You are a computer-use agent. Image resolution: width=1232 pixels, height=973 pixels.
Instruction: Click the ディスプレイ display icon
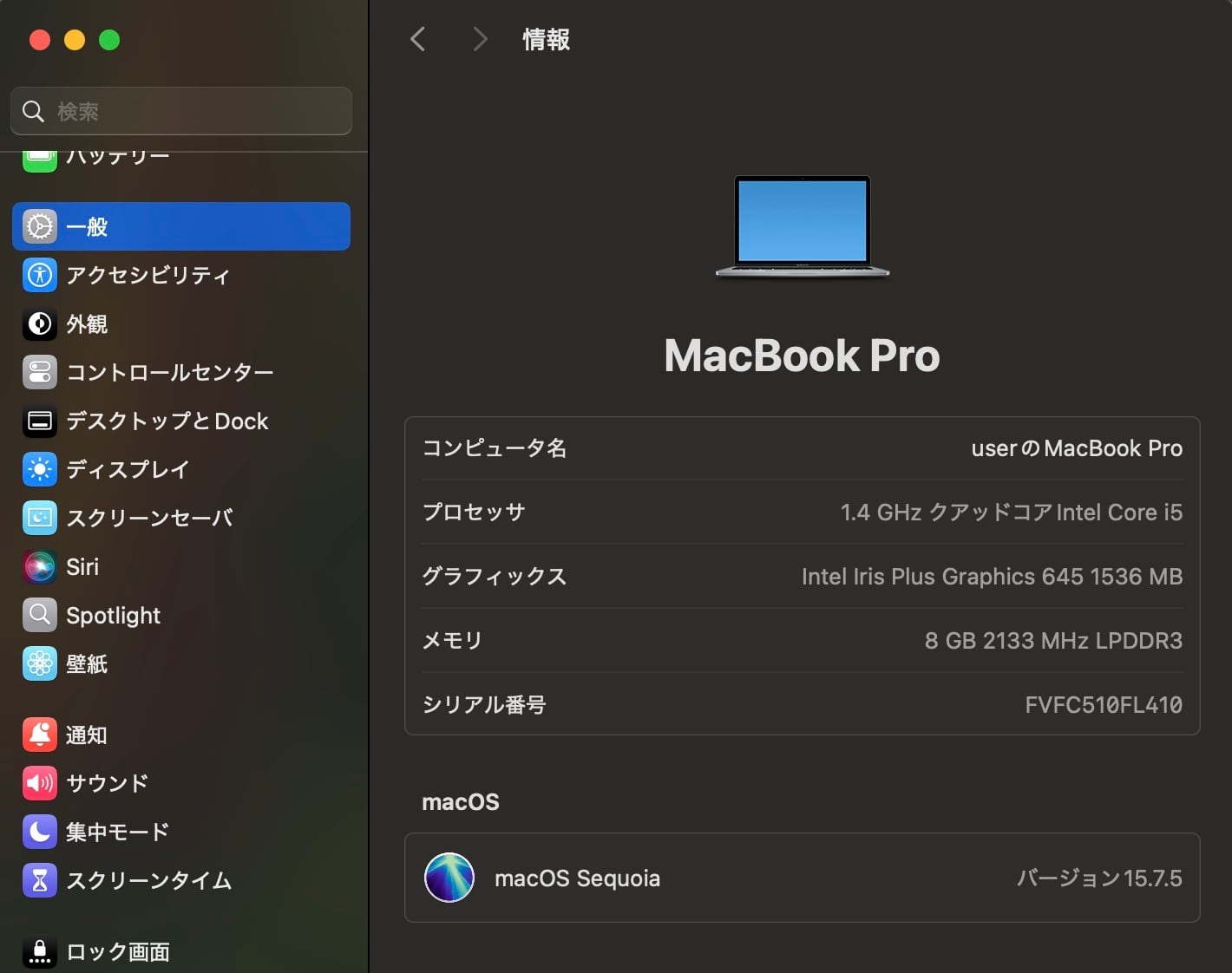point(40,469)
